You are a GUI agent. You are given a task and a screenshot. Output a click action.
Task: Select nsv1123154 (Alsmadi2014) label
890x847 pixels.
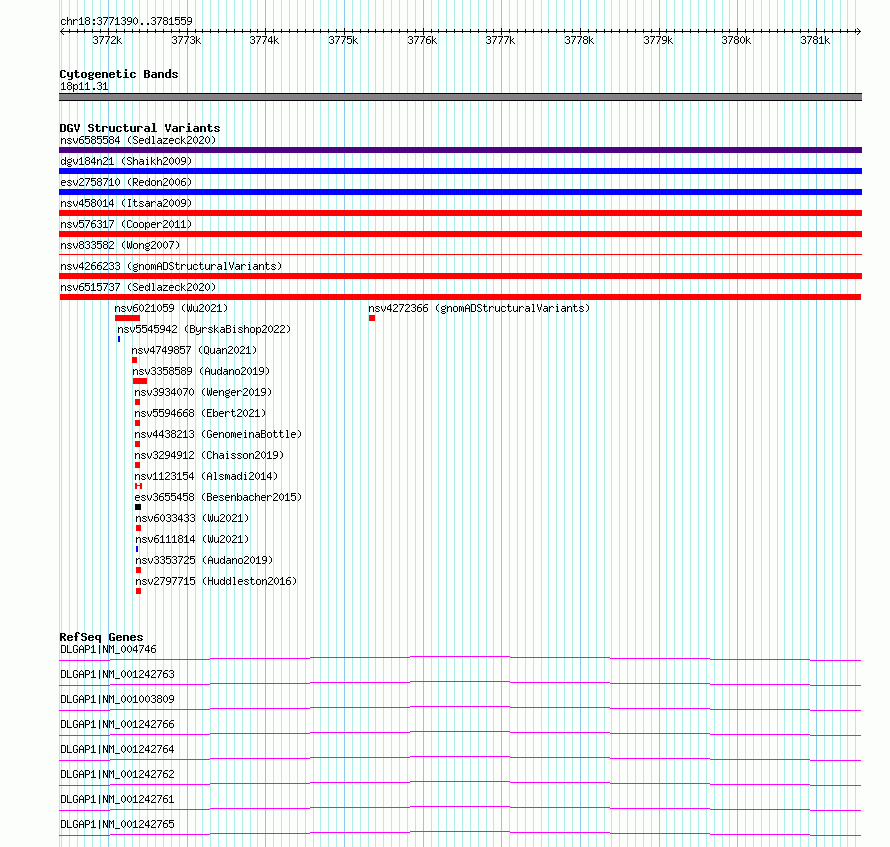coord(206,476)
